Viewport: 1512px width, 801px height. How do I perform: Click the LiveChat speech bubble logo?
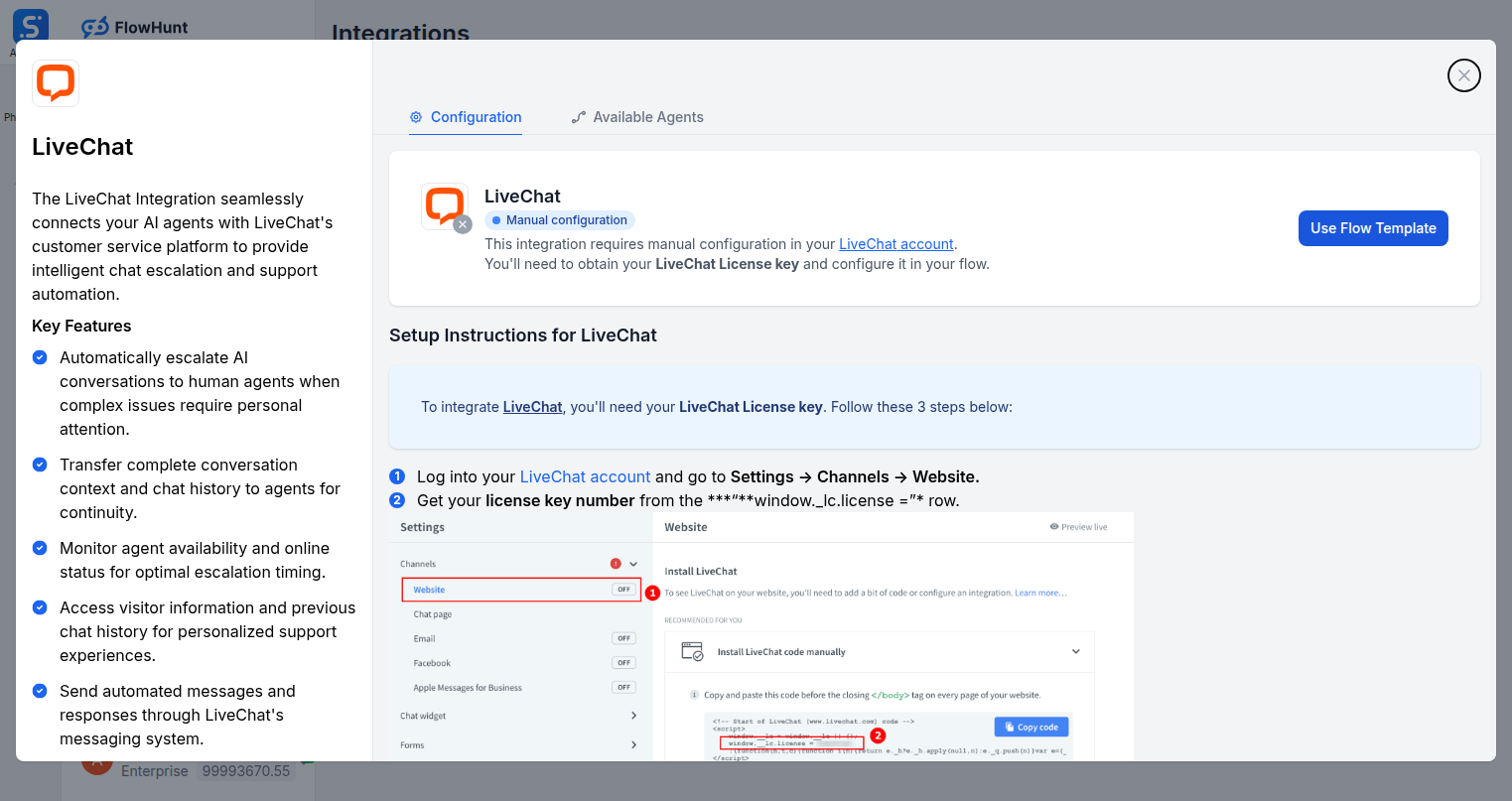click(55, 82)
